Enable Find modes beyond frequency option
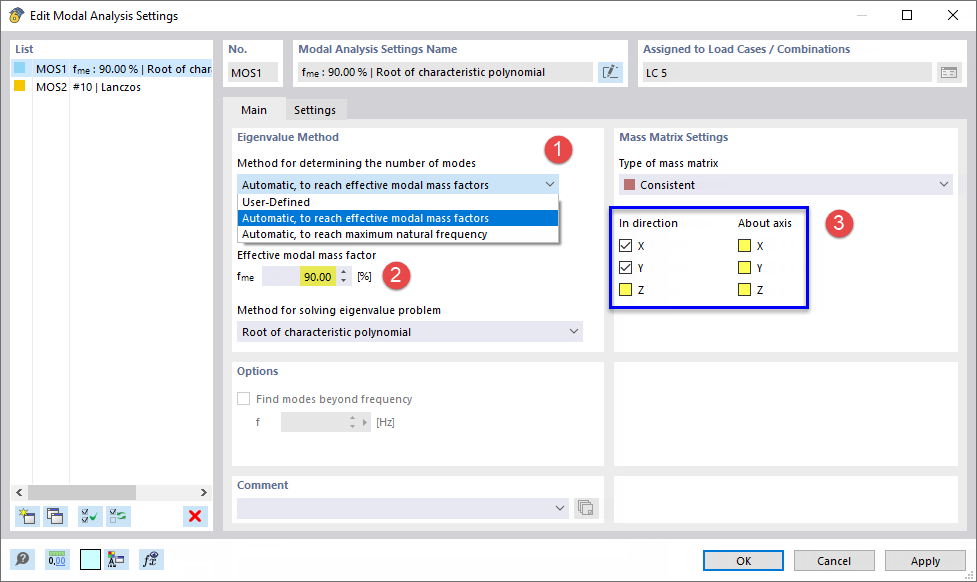The height and width of the screenshot is (582, 977). (x=243, y=397)
